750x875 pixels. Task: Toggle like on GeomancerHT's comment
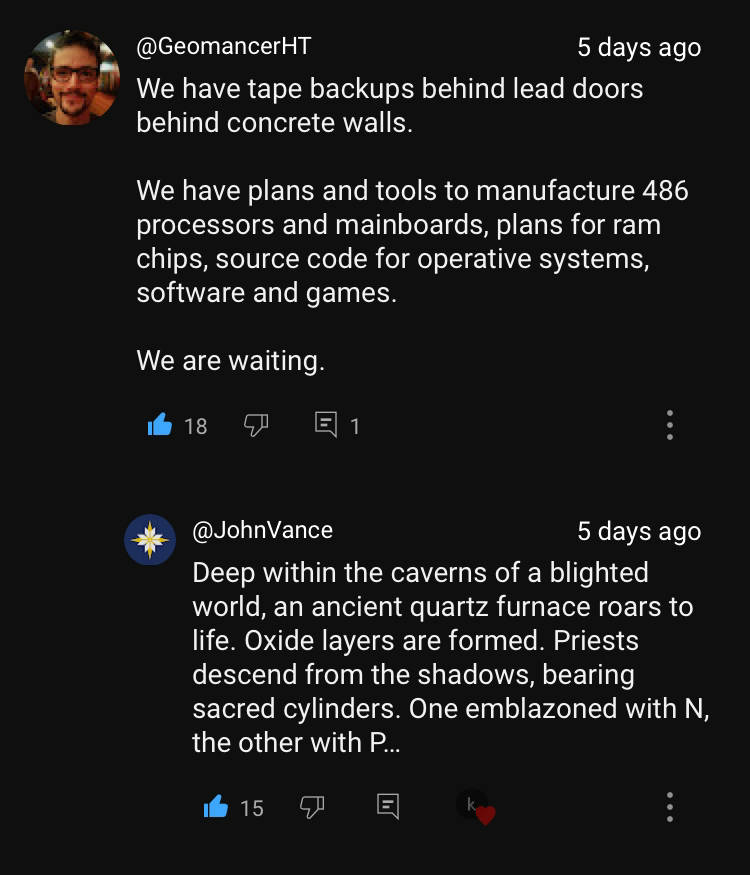point(160,425)
